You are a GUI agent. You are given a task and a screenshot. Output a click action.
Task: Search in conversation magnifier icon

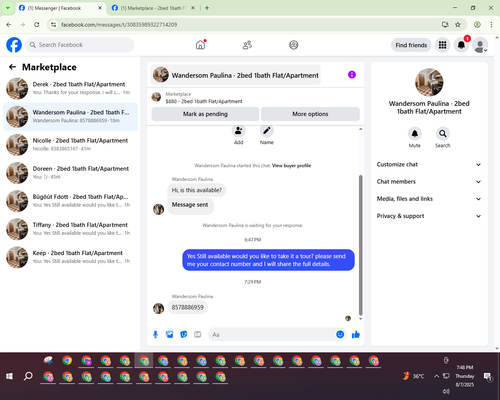tap(443, 134)
